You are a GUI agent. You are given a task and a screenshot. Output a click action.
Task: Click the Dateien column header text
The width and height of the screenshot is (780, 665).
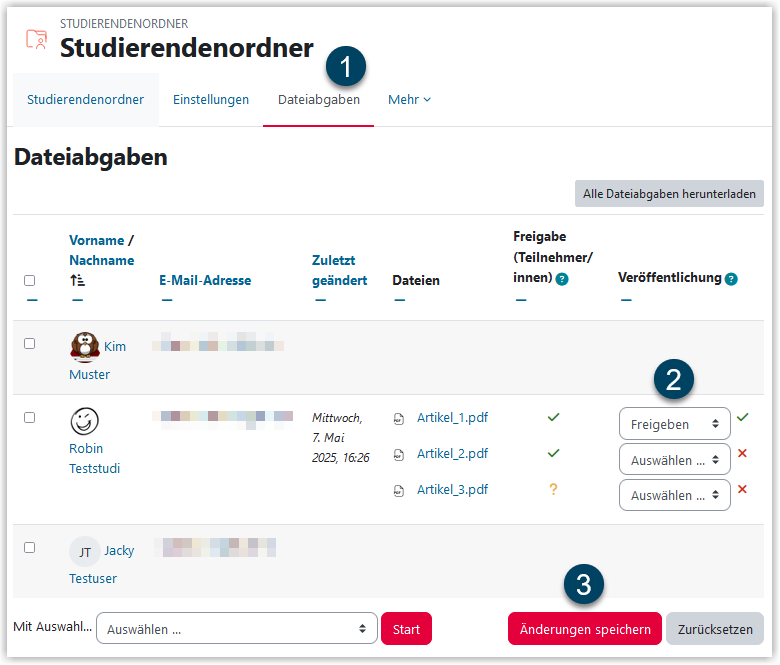[x=416, y=281]
